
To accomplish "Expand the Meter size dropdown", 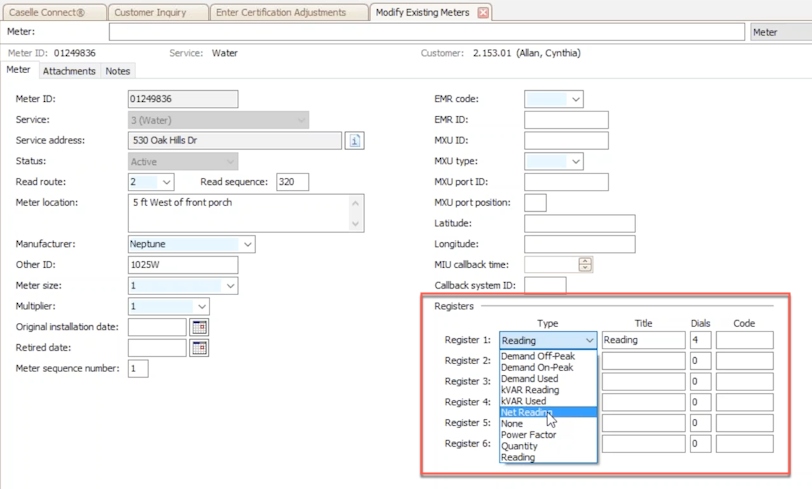I will pyautogui.click(x=230, y=286).
